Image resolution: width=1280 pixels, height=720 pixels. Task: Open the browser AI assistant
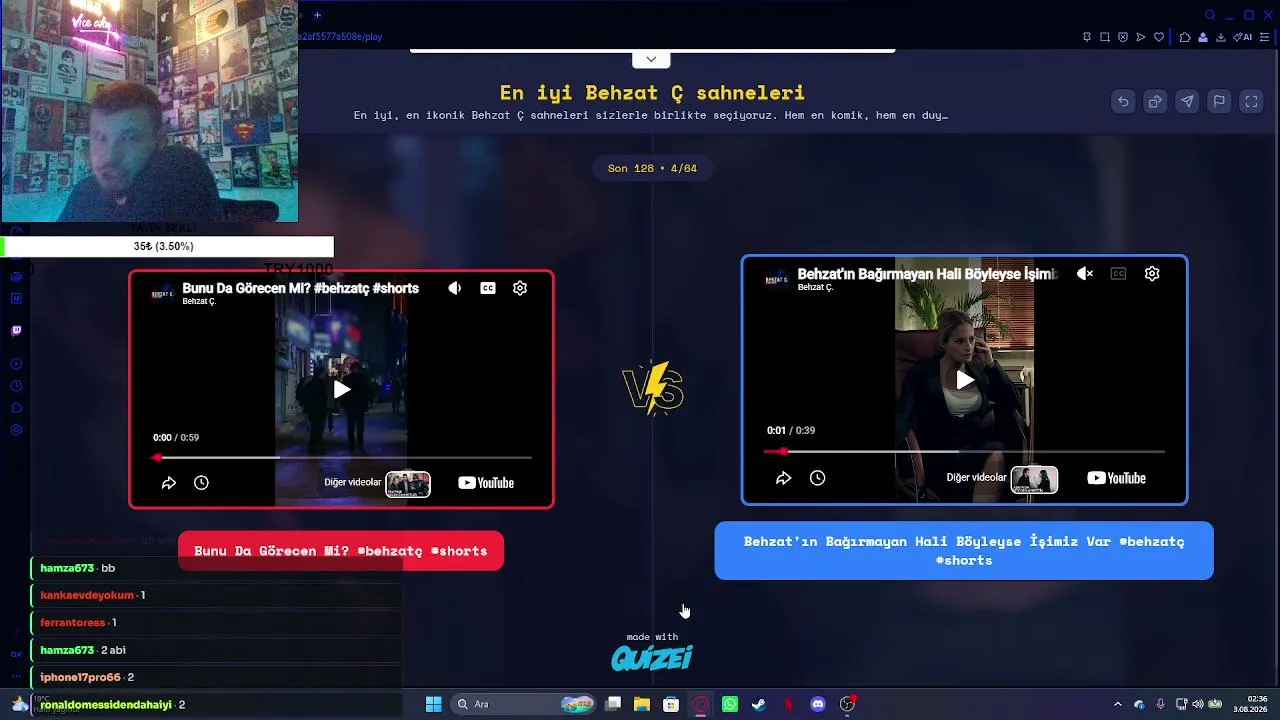coord(1243,37)
